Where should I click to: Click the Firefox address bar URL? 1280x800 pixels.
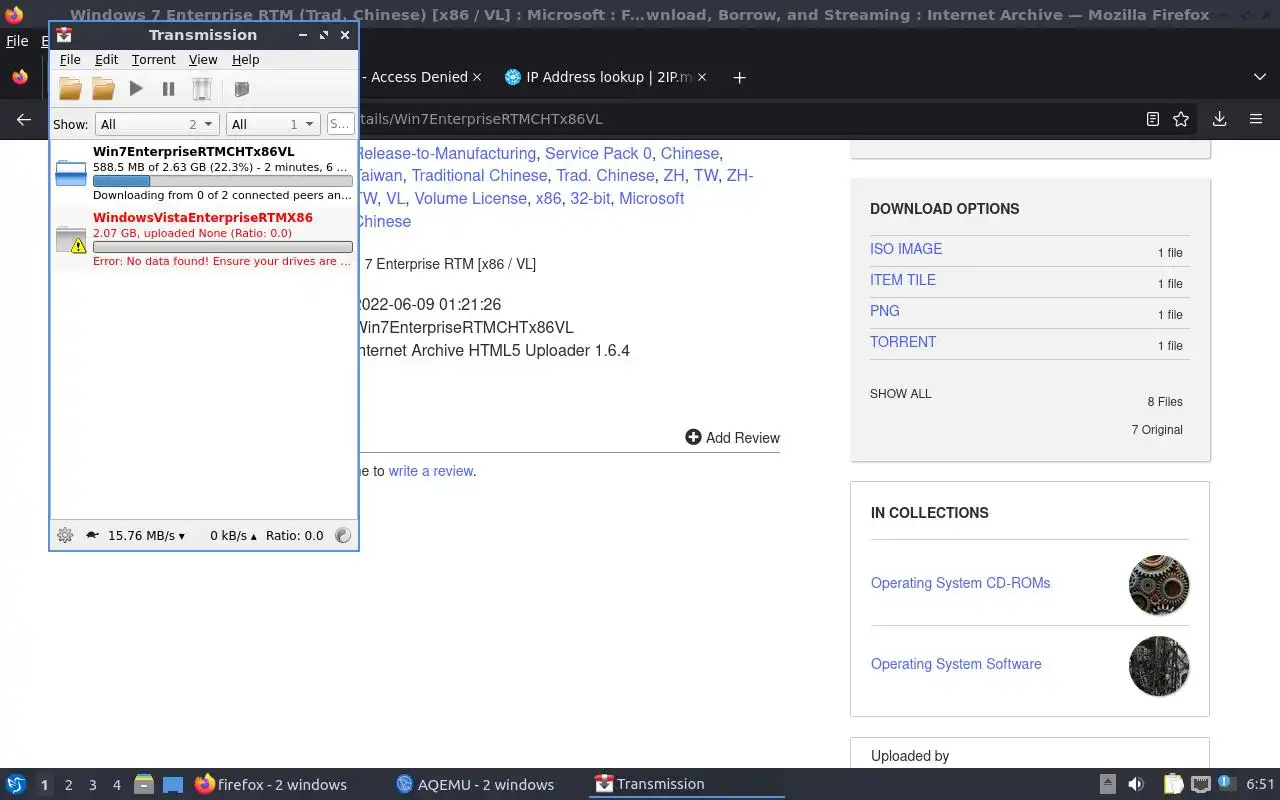coord(480,119)
